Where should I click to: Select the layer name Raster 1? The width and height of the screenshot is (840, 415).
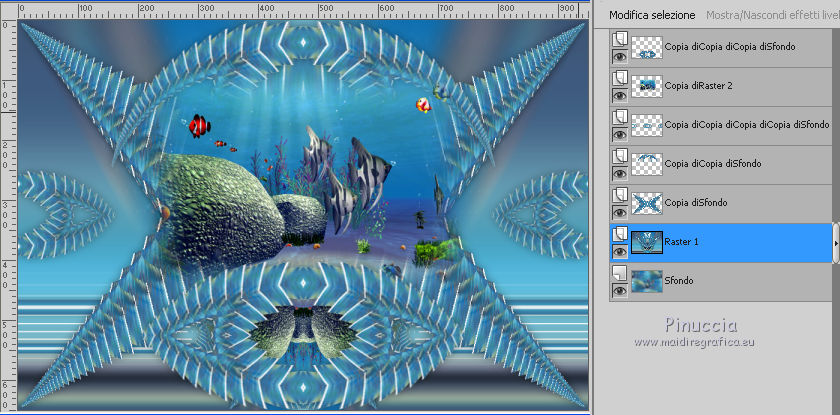(681, 242)
